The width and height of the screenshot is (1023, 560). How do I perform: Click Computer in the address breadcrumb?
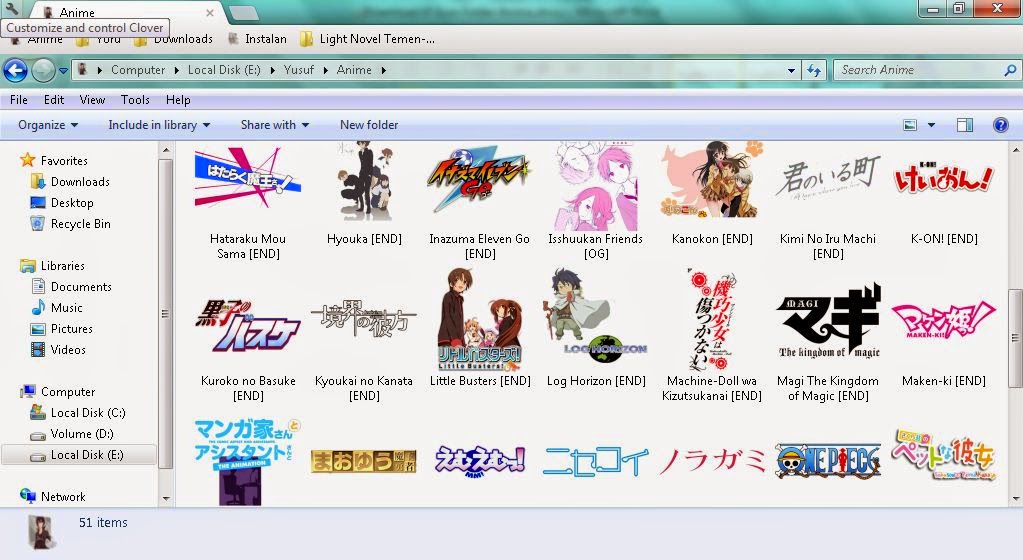pos(138,70)
